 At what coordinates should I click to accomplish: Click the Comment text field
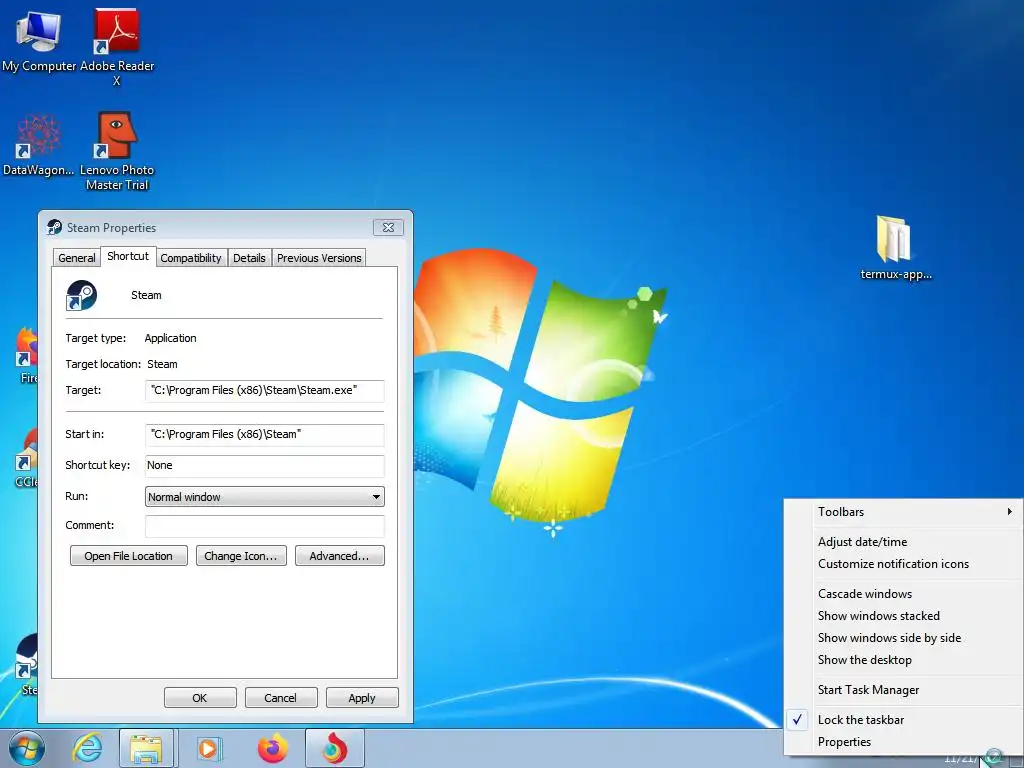(264, 526)
